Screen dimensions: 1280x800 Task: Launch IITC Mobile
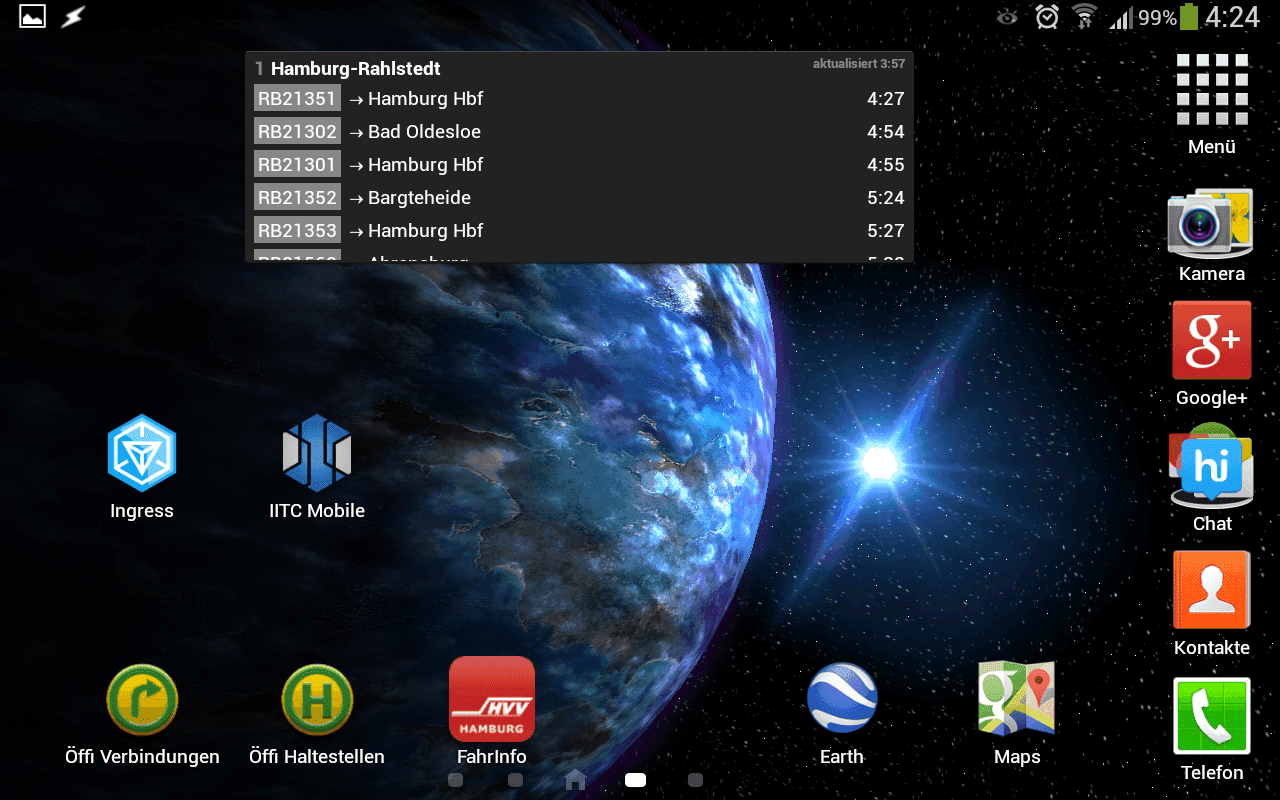pyautogui.click(x=317, y=466)
